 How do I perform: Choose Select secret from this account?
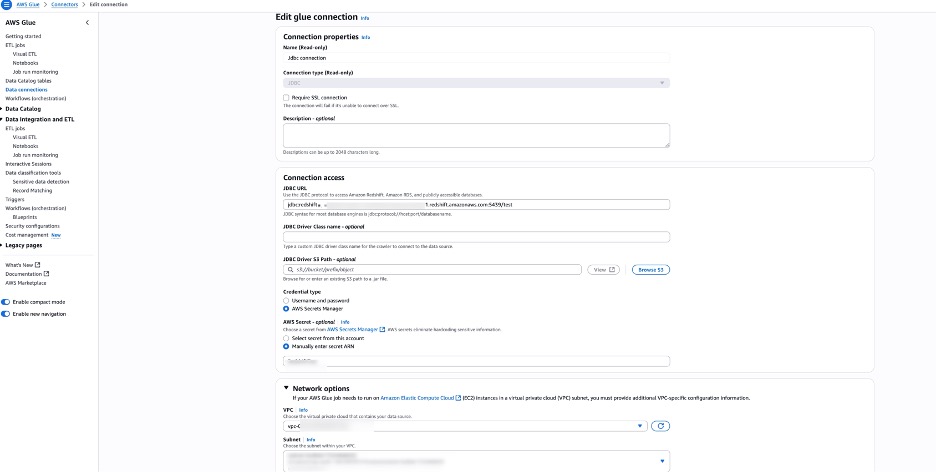tap(287, 338)
